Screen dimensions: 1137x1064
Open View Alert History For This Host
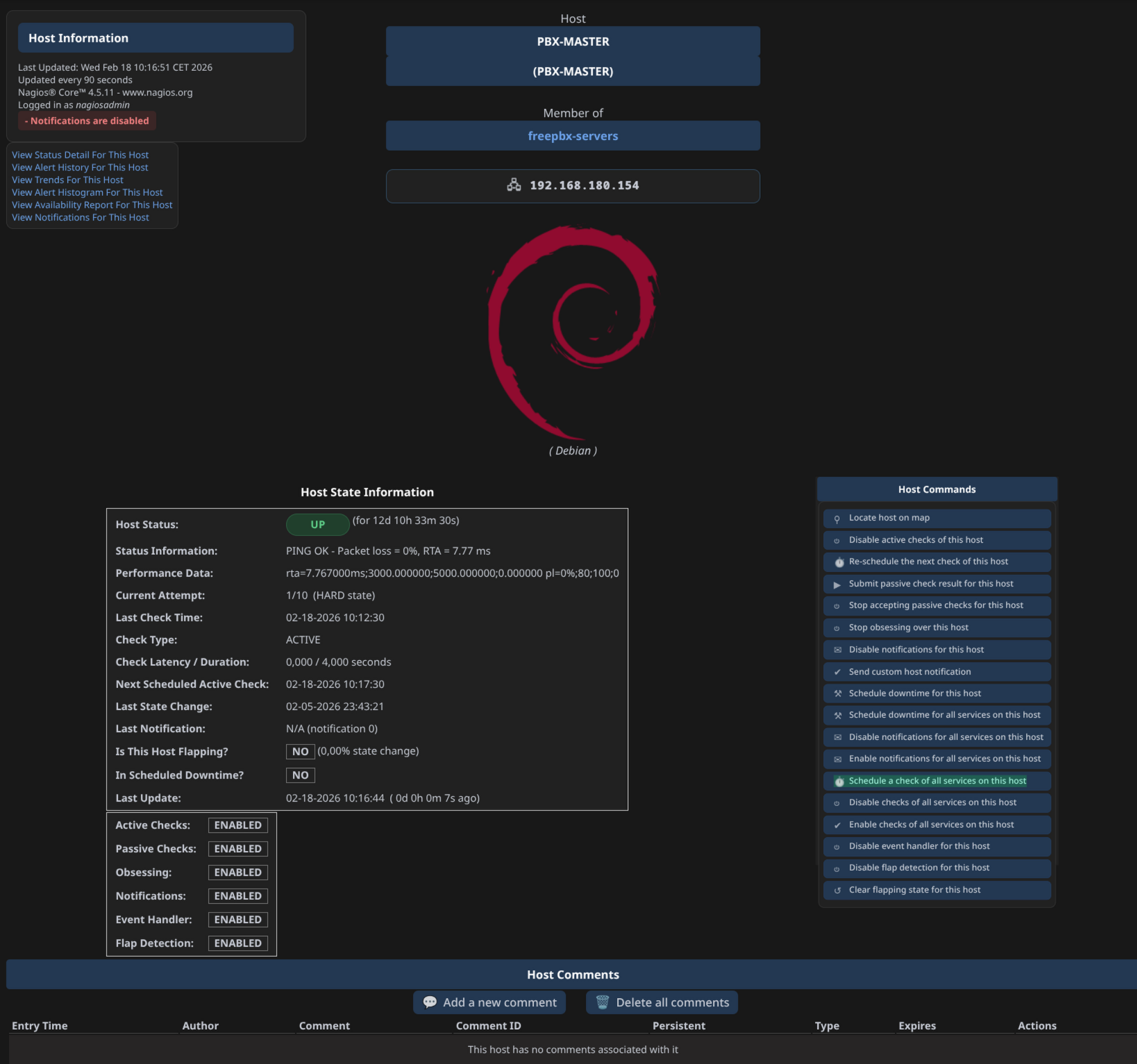coord(80,167)
